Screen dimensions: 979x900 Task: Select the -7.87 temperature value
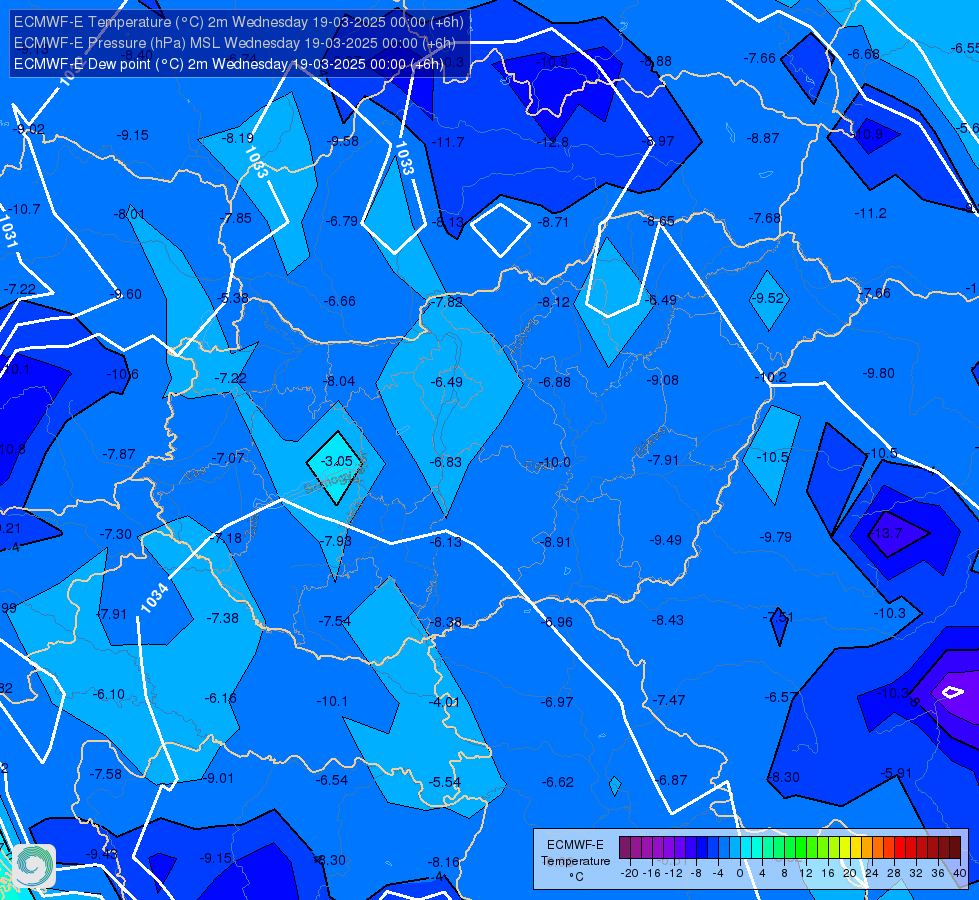pyautogui.click(x=119, y=454)
